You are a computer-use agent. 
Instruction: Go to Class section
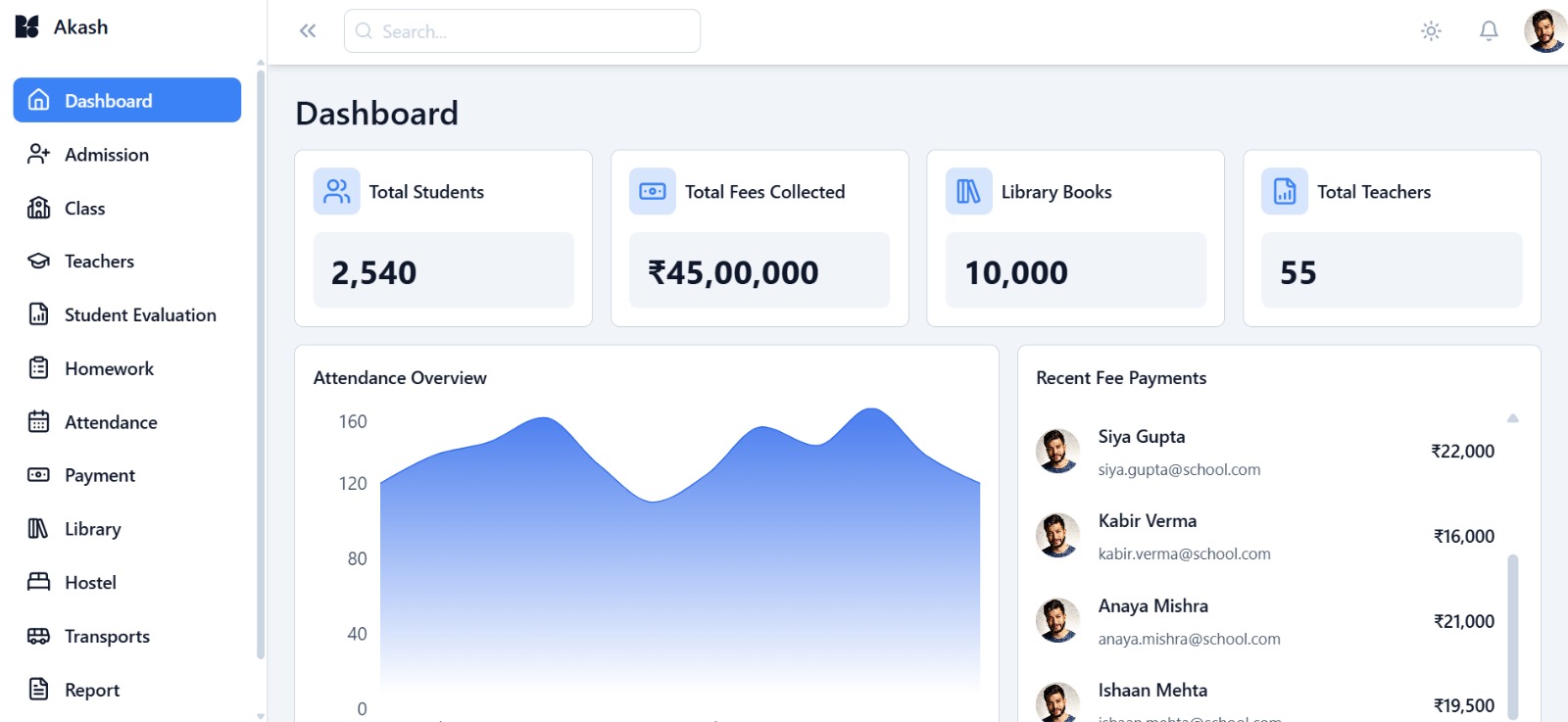127,208
